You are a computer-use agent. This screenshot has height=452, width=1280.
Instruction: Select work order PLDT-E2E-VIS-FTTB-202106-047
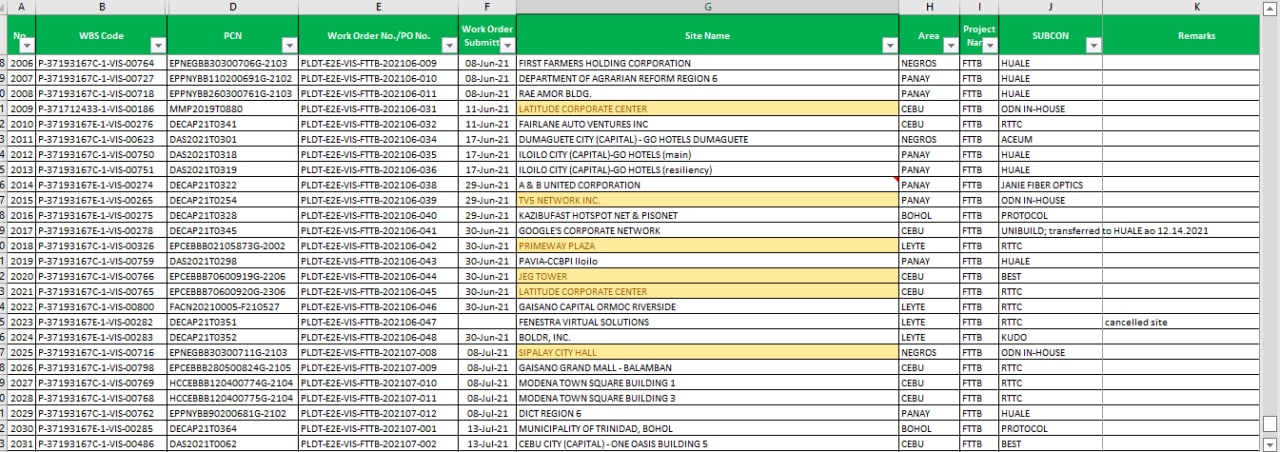[378, 322]
